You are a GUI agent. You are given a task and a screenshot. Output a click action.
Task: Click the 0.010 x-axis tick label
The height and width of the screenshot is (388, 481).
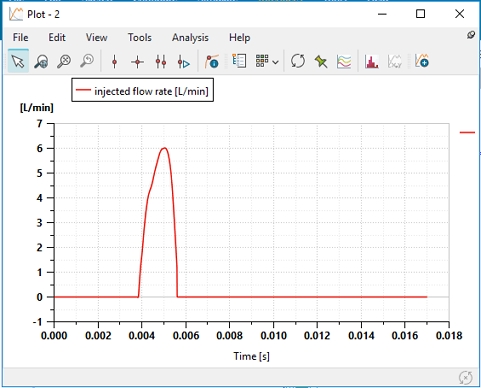pos(273,335)
